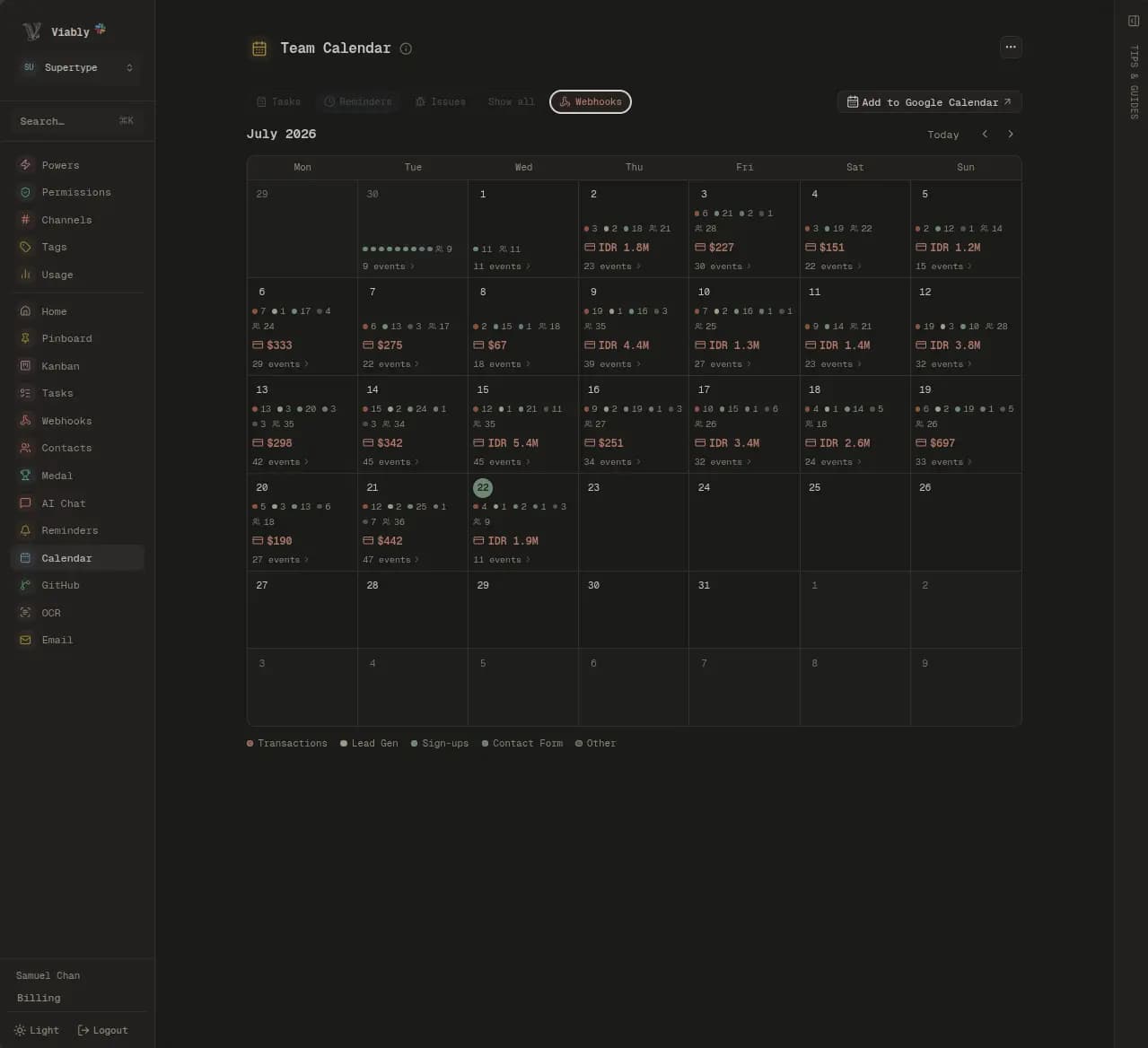The width and height of the screenshot is (1148, 1048).
Task: Open the Tags label icon
Action: click(25, 247)
